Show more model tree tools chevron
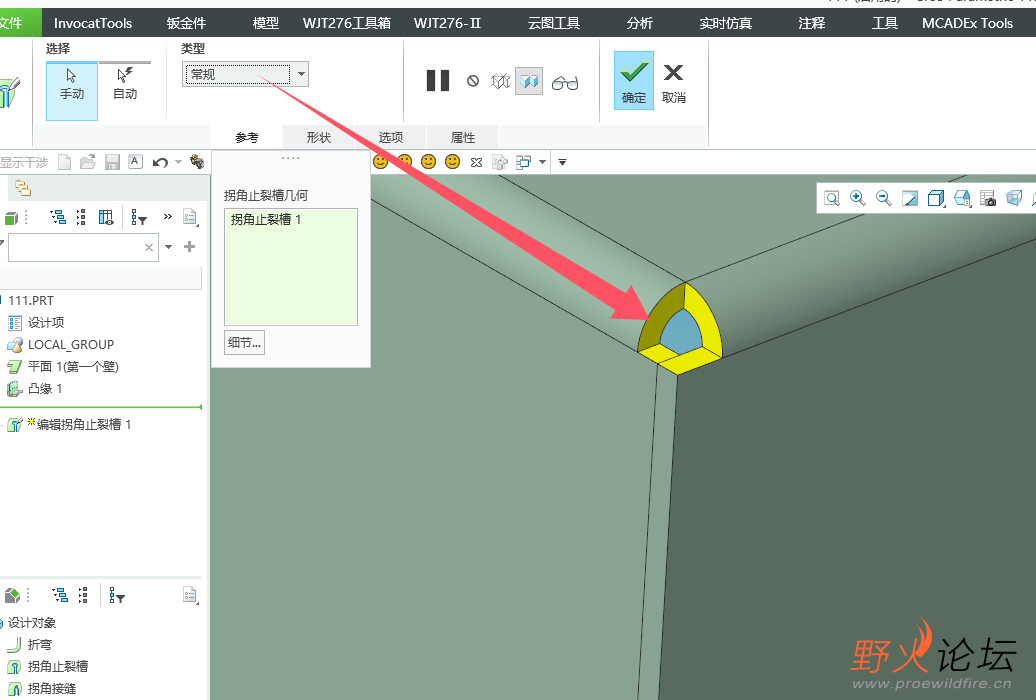 168,216
